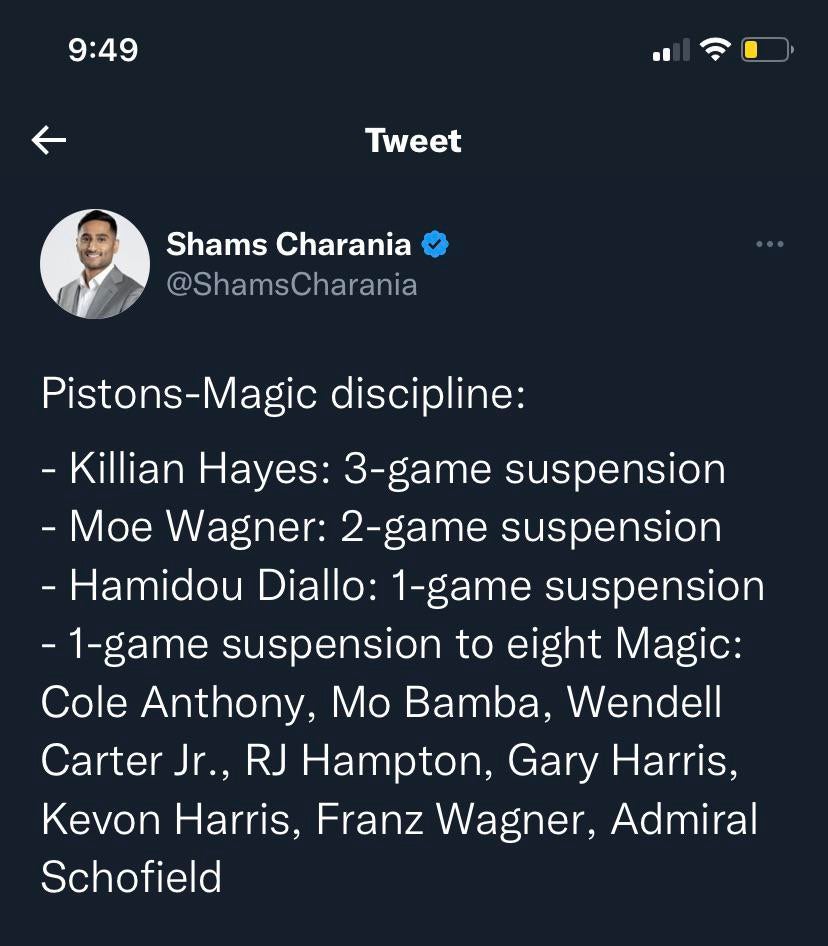The image size is (828, 946).
Task: Tap the back arrow to leave tweet
Action: pyautogui.click(x=49, y=141)
